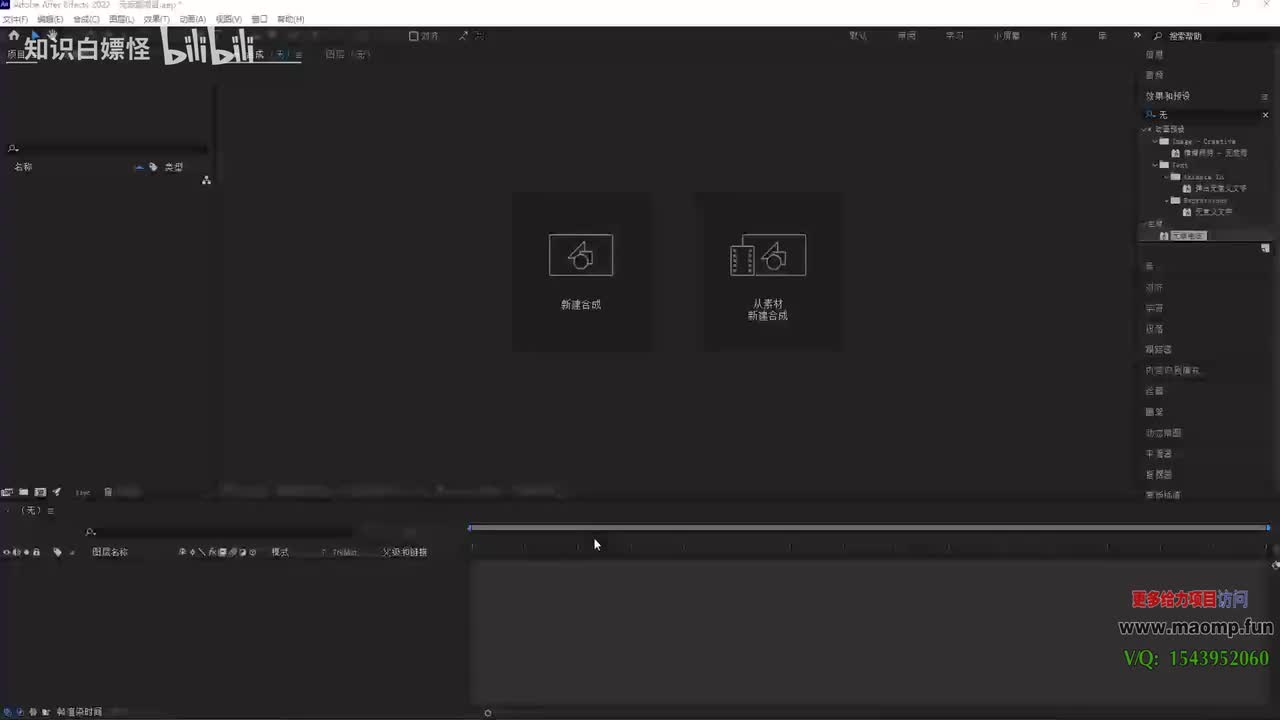Image resolution: width=1280 pixels, height=720 pixels.
Task: Open the 帮助(H) menu
Action: tap(290, 19)
